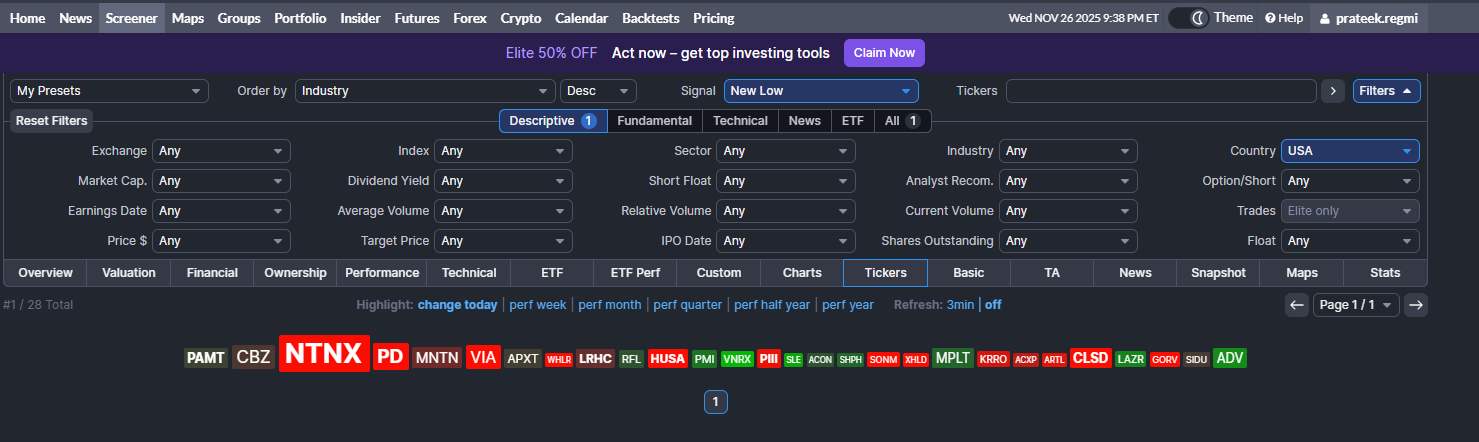
Task: Click the MPLT ticker tile
Action: (x=952, y=358)
